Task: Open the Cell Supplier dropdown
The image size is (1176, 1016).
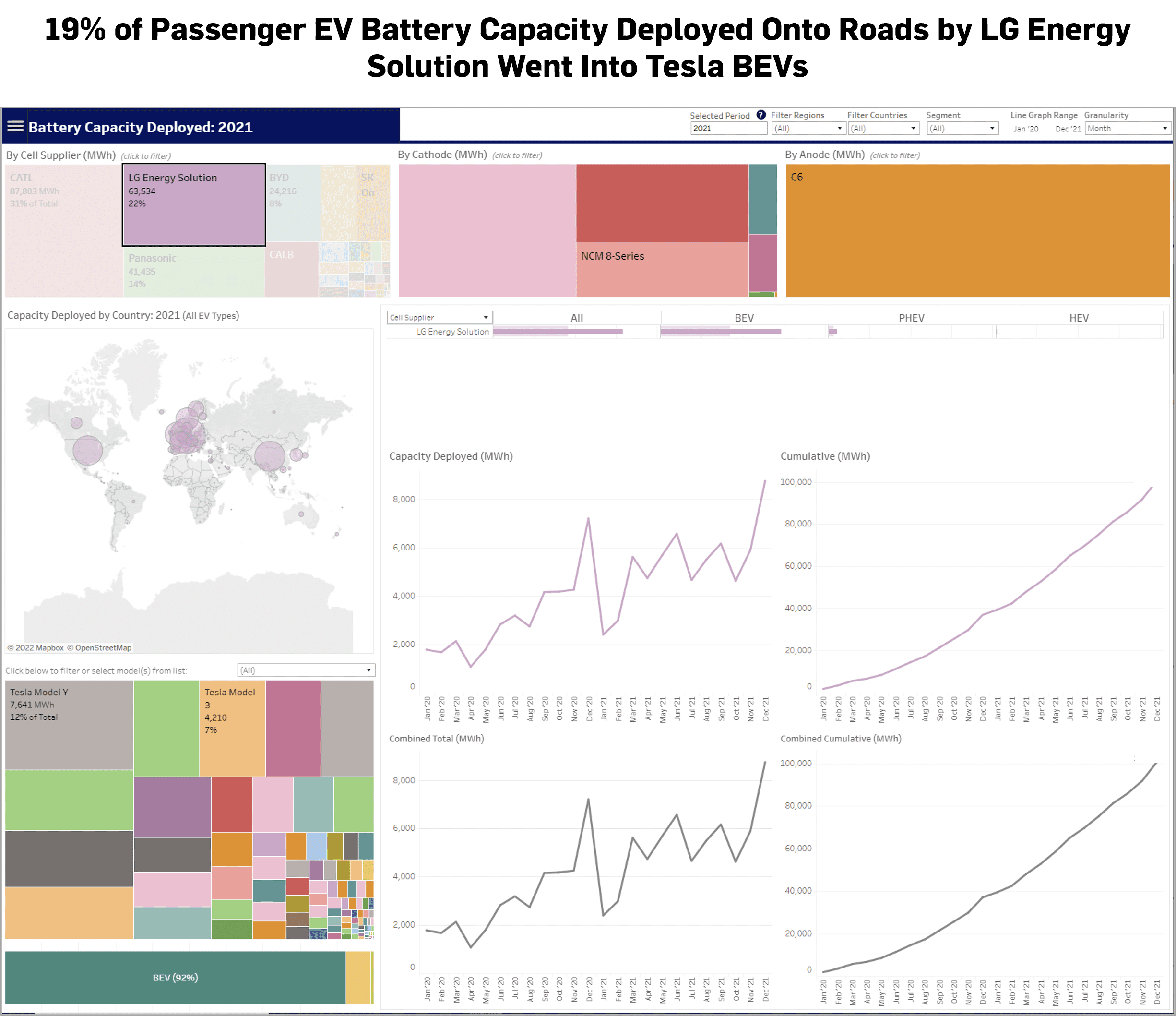Action: pos(440,317)
